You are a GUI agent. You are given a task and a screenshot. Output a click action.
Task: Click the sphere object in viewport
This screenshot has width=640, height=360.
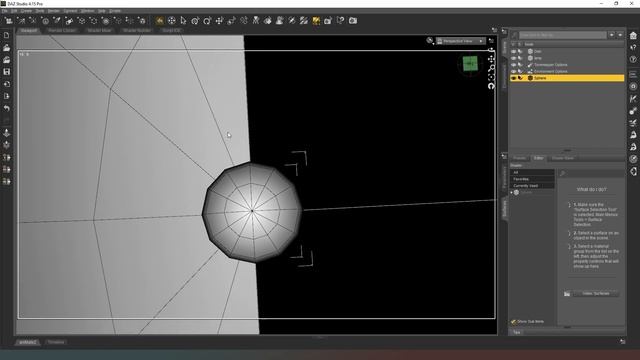point(252,211)
